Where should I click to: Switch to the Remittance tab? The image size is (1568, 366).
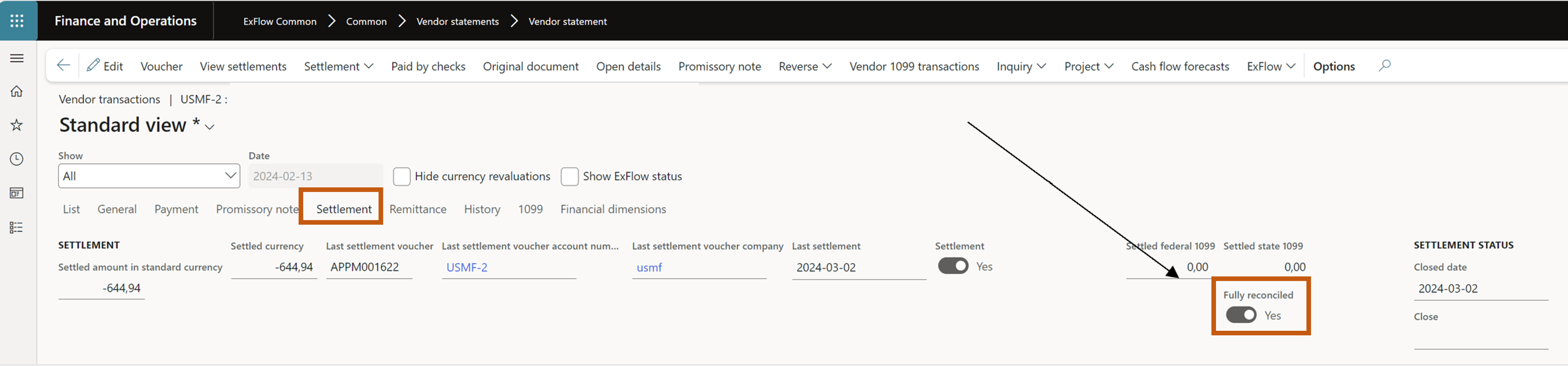[x=418, y=209]
